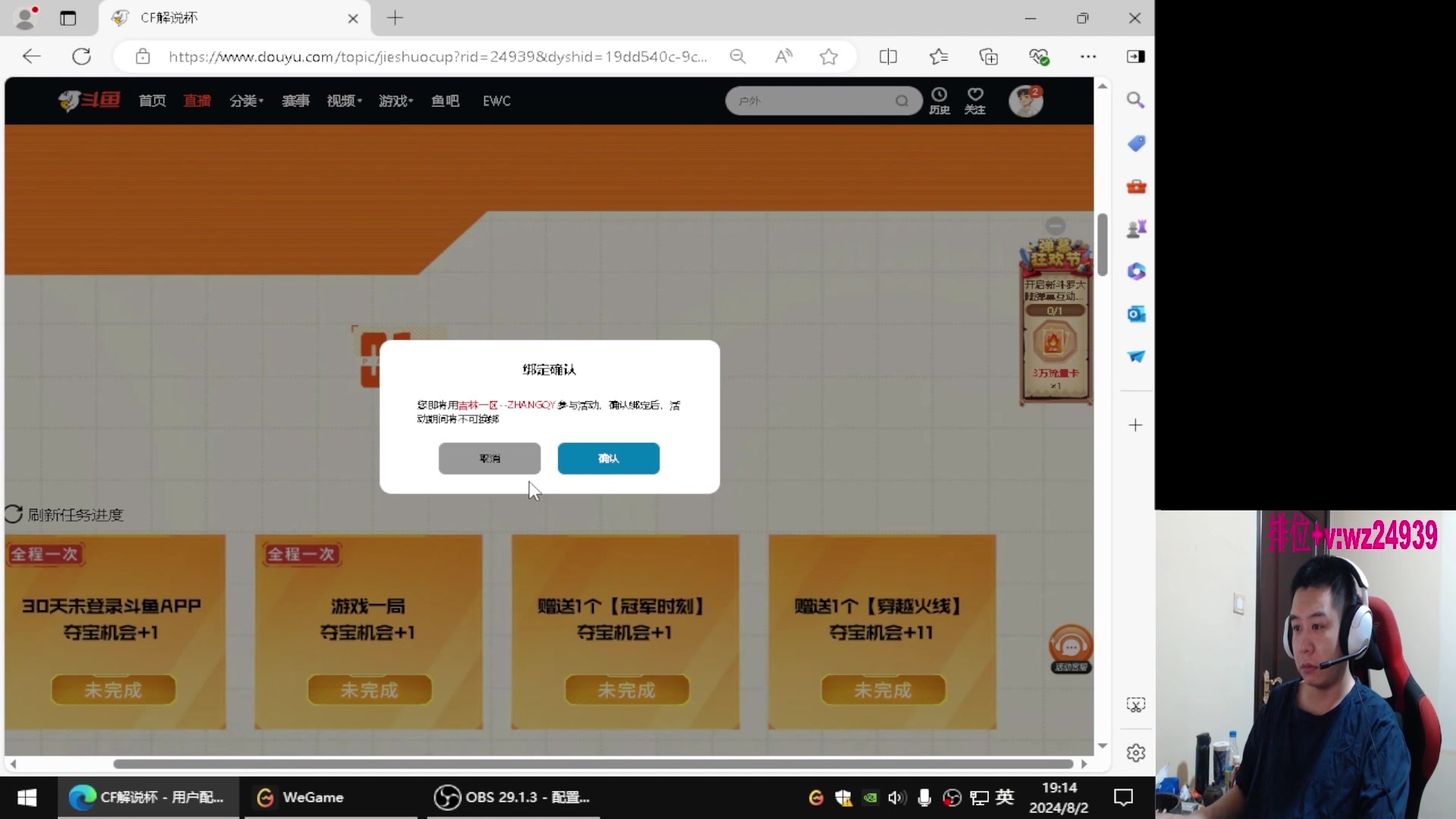Image resolution: width=1456 pixels, height=819 pixels.
Task: Collapse the 弹幕狂欢节 banner with minus toggle
Action: point(1055,225)
